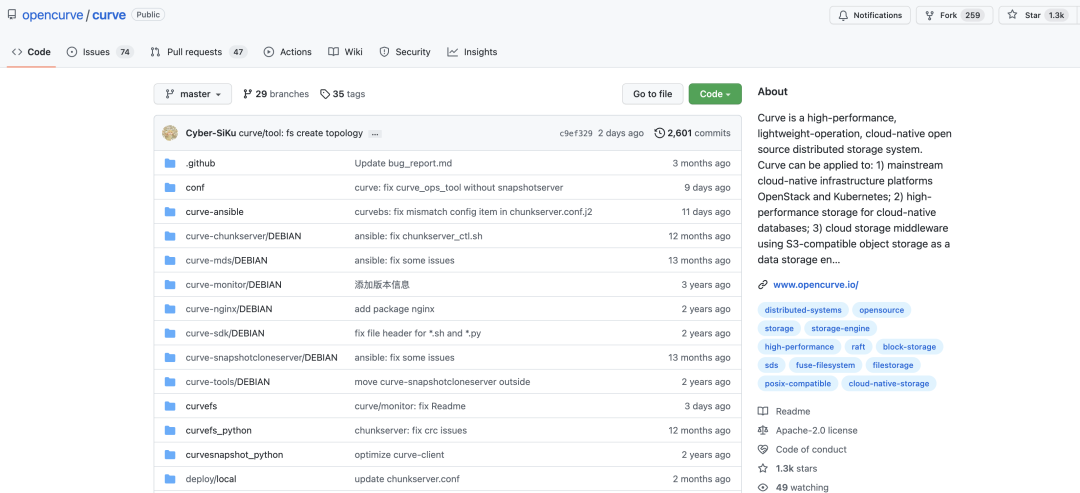Click the link icon beside www.opencurve.io

[762, 284]
